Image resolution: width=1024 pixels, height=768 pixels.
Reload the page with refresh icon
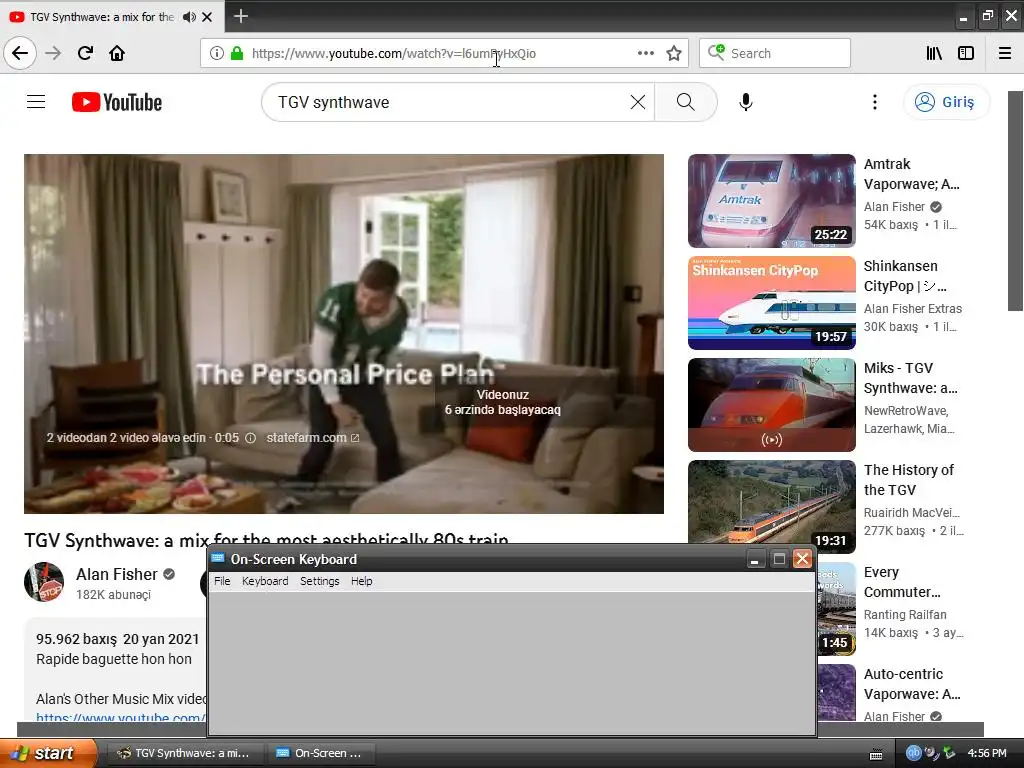86,53
